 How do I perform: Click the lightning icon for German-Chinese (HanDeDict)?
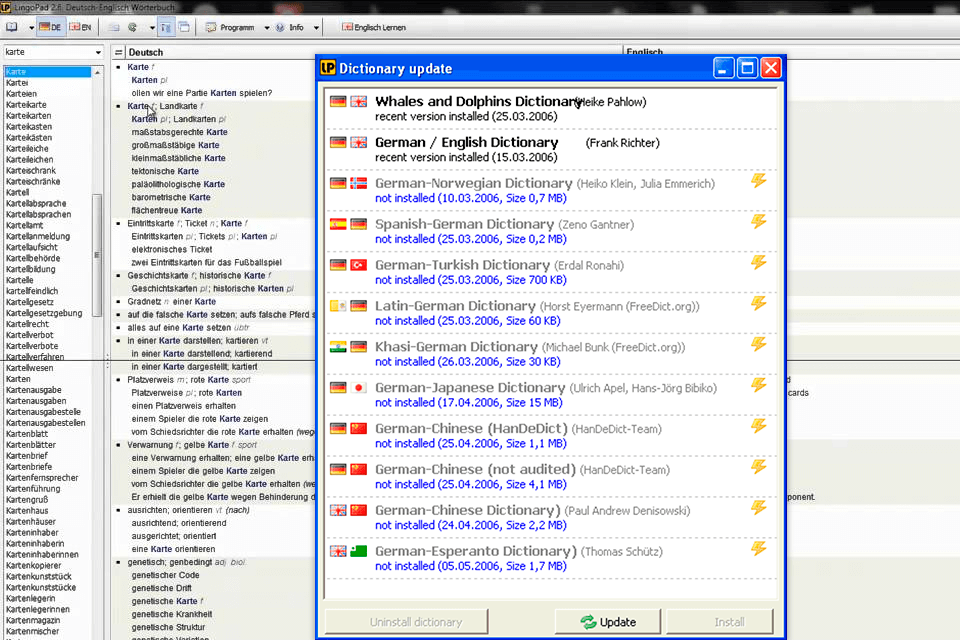point(759,426)
